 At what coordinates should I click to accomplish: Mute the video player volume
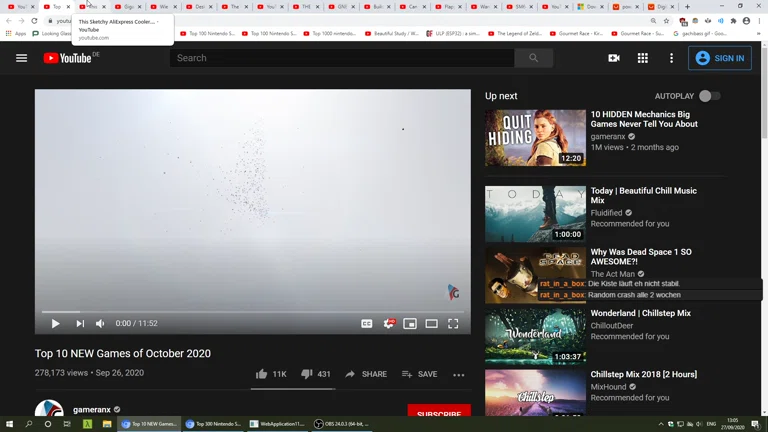tap(100, 323)
